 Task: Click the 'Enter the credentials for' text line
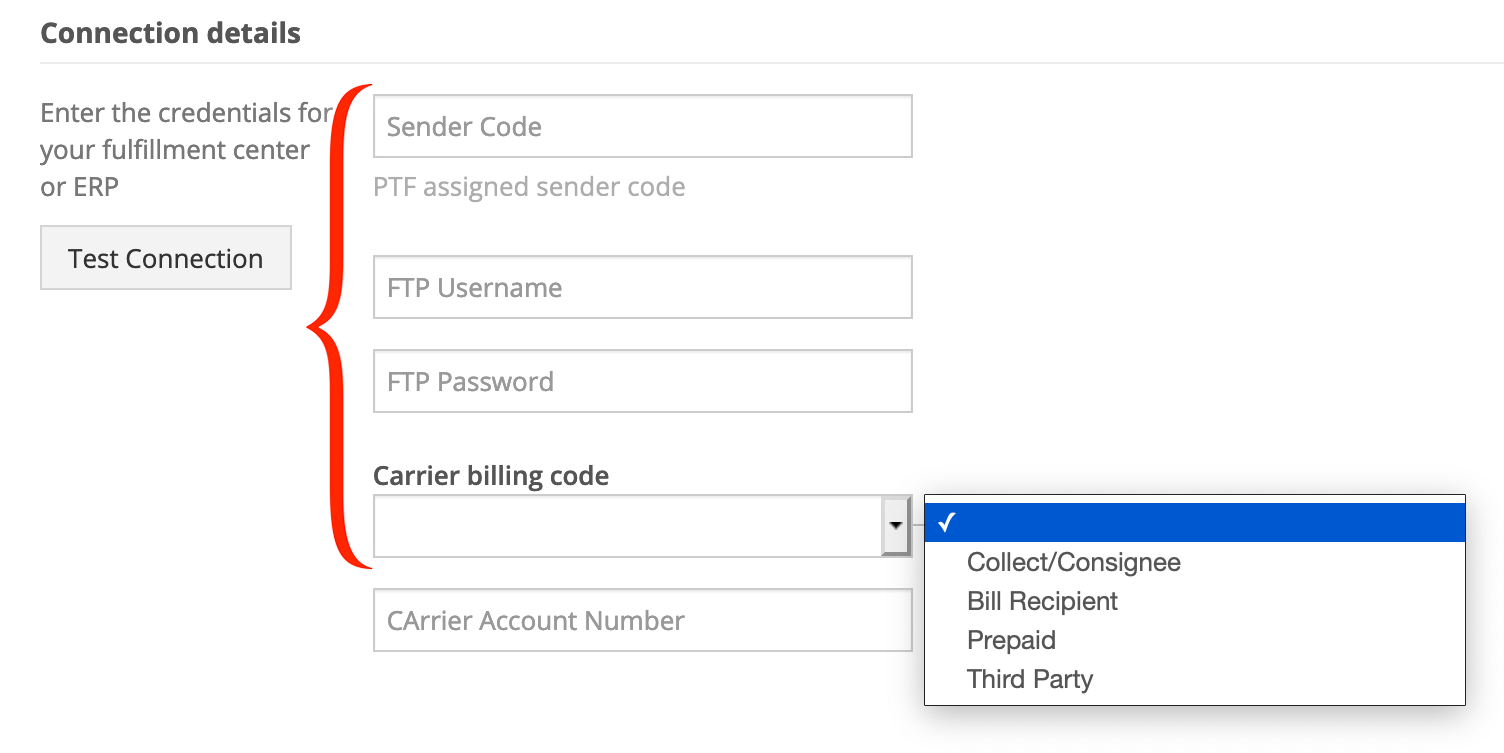[186, 113]
